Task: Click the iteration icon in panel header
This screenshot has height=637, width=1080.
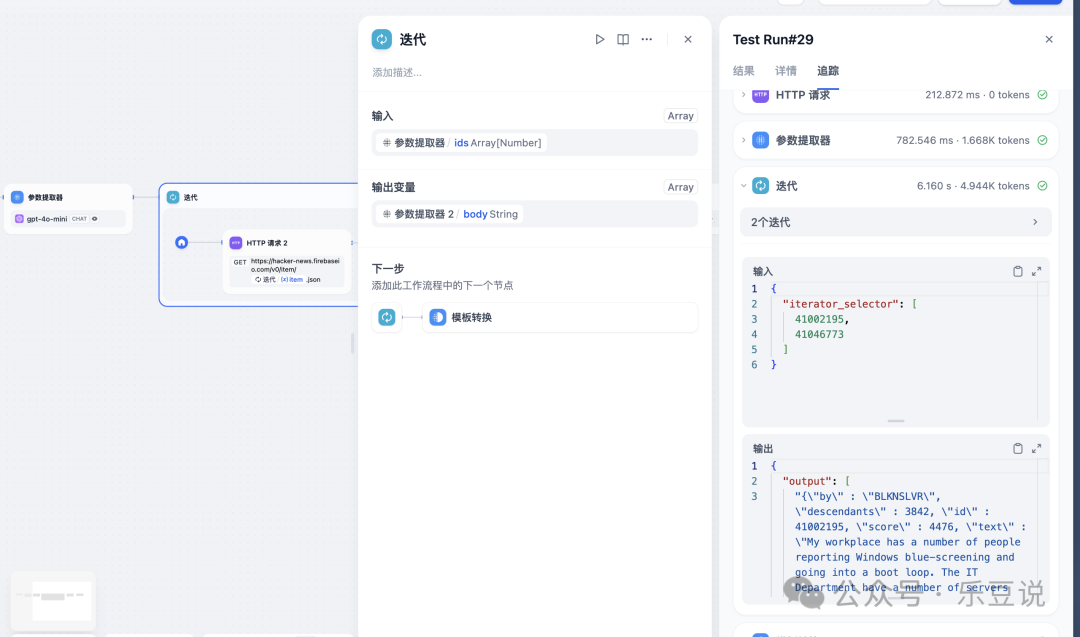Action: pyautogui.click(x=382, y=39)
